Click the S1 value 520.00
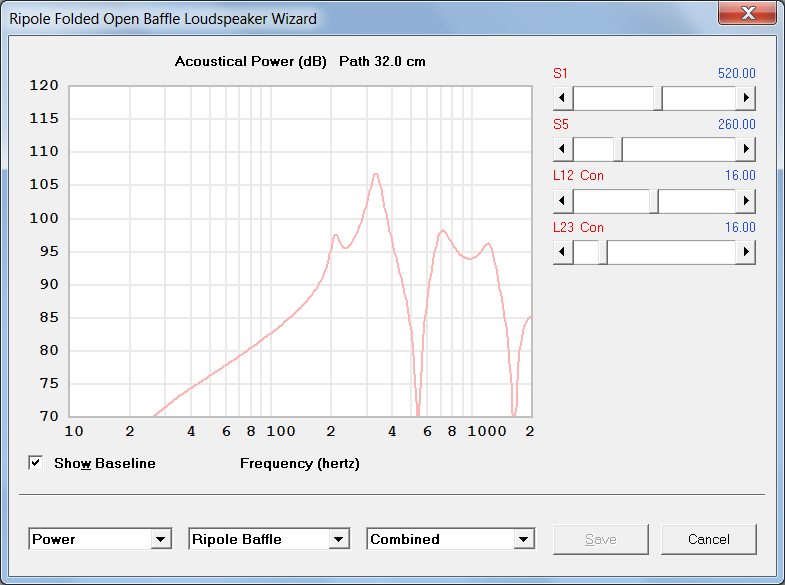This screenshot has height=585, width=785. [736, 74]
